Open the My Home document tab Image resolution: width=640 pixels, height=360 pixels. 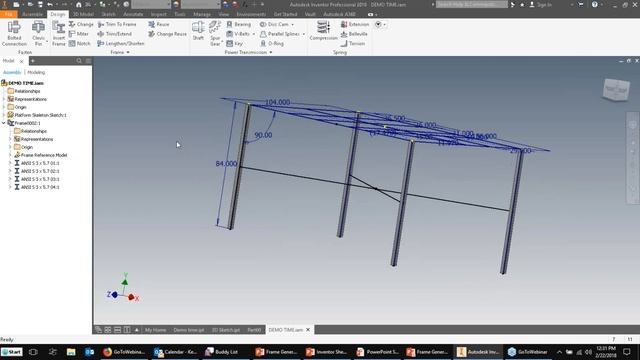[156, 330]
